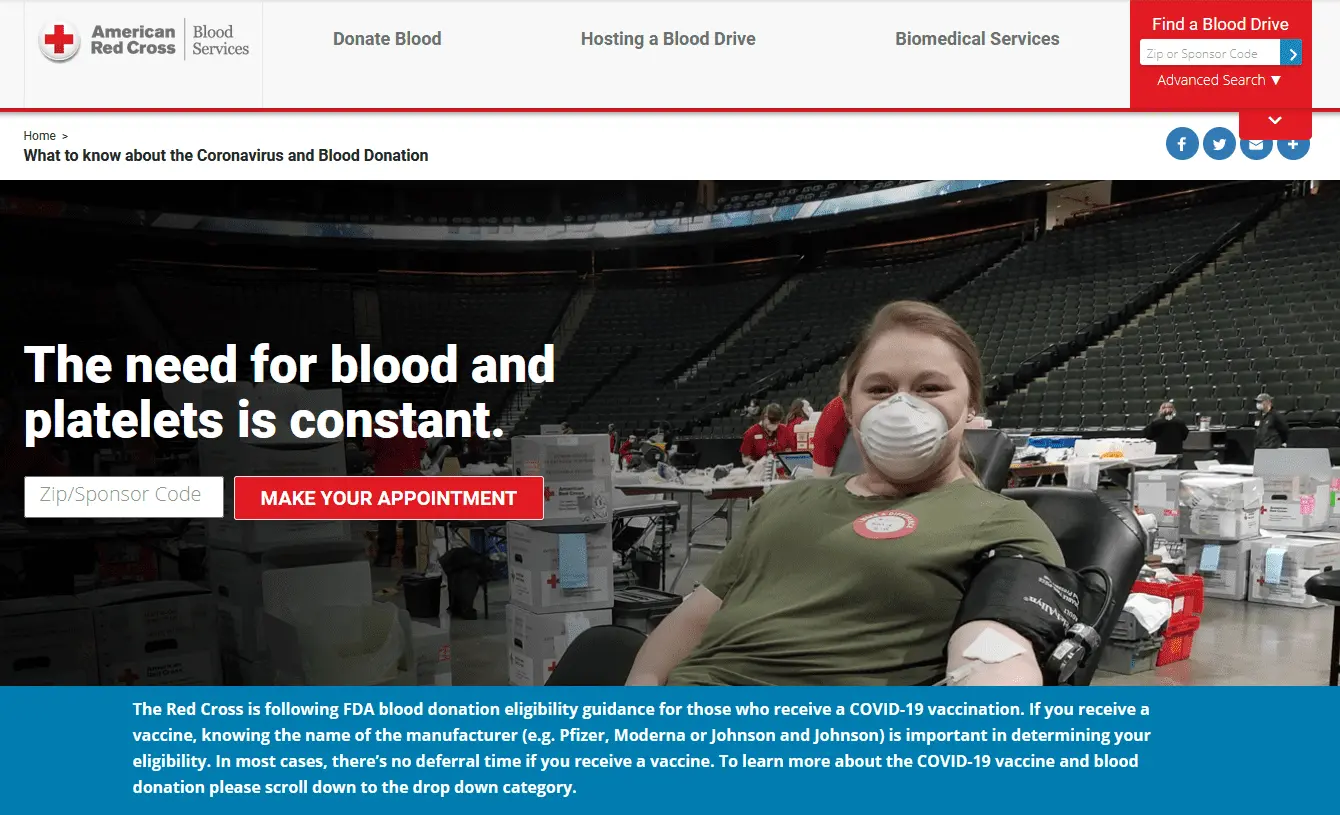Open the Hosting a Blood Drive menu
1340x815 pixels.
tap(668, 39)
